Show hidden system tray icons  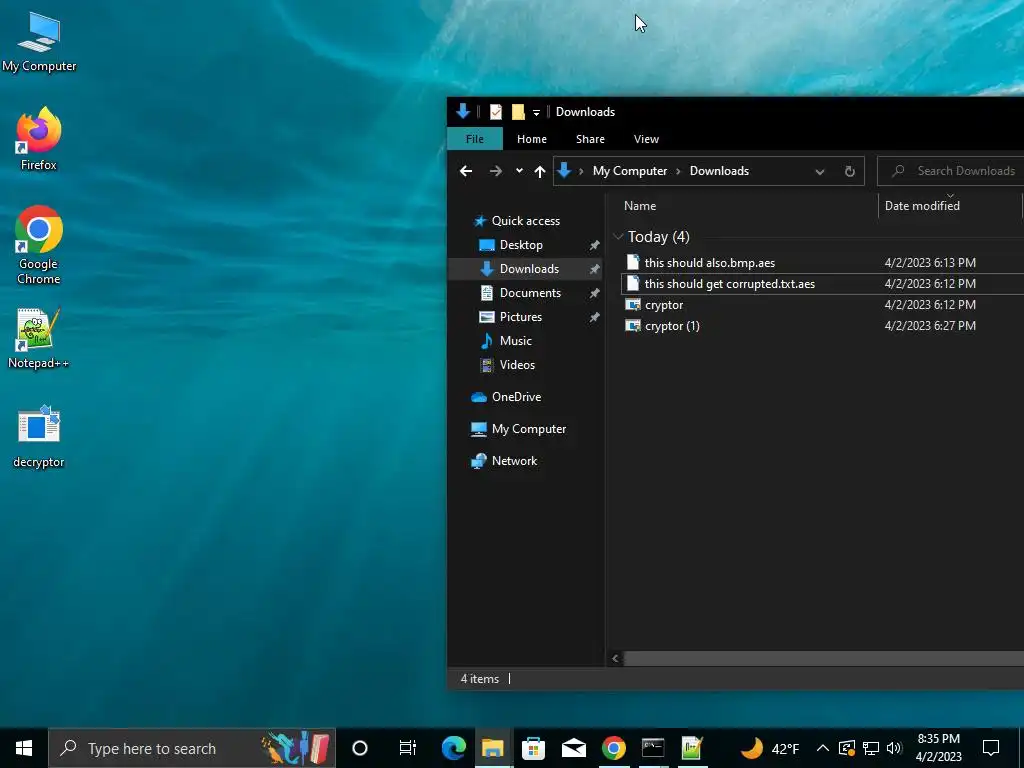(x=823, y=748)
